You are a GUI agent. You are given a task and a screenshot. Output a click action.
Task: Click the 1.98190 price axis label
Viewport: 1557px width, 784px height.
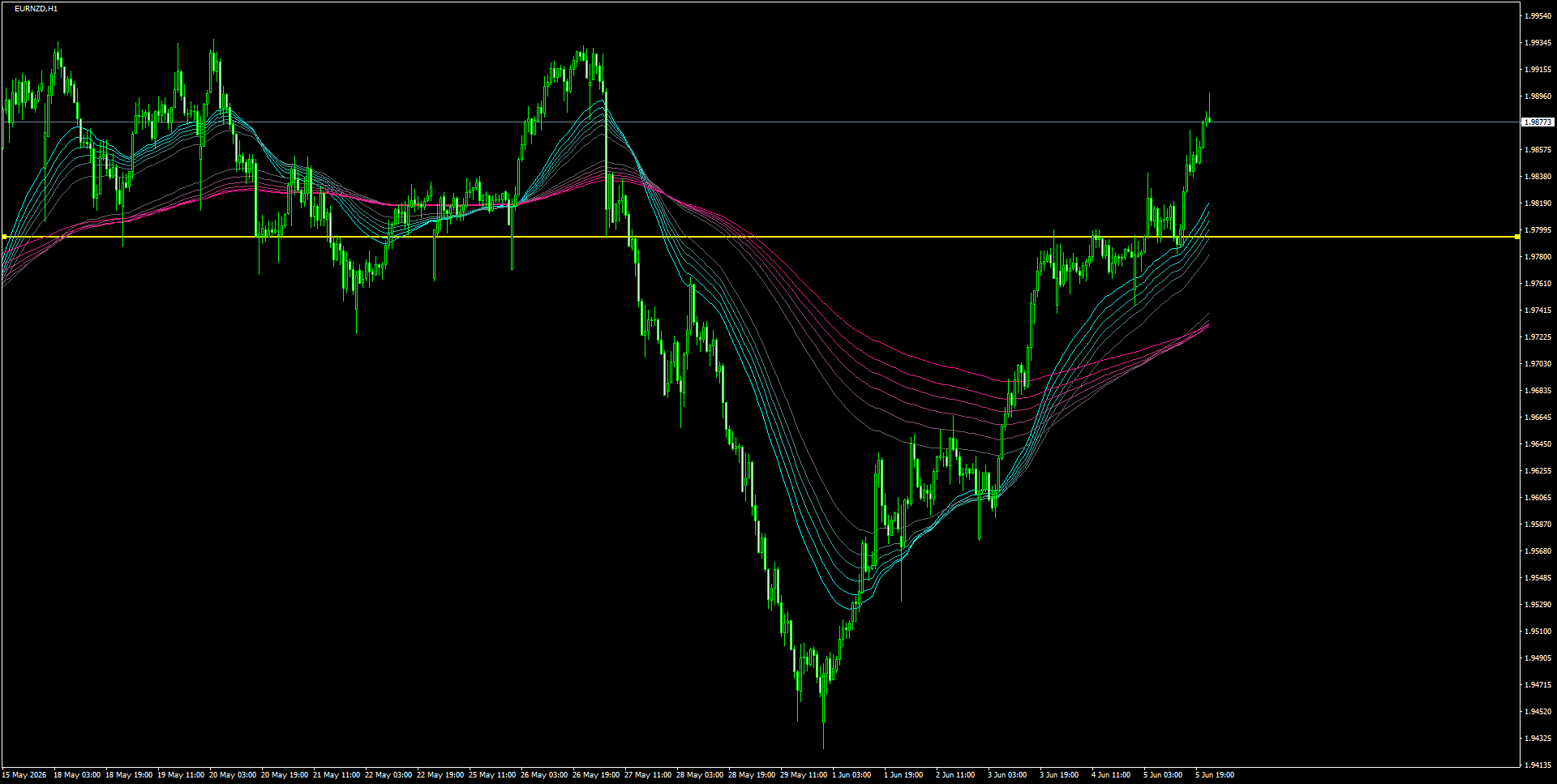(x=1538, y=203)
